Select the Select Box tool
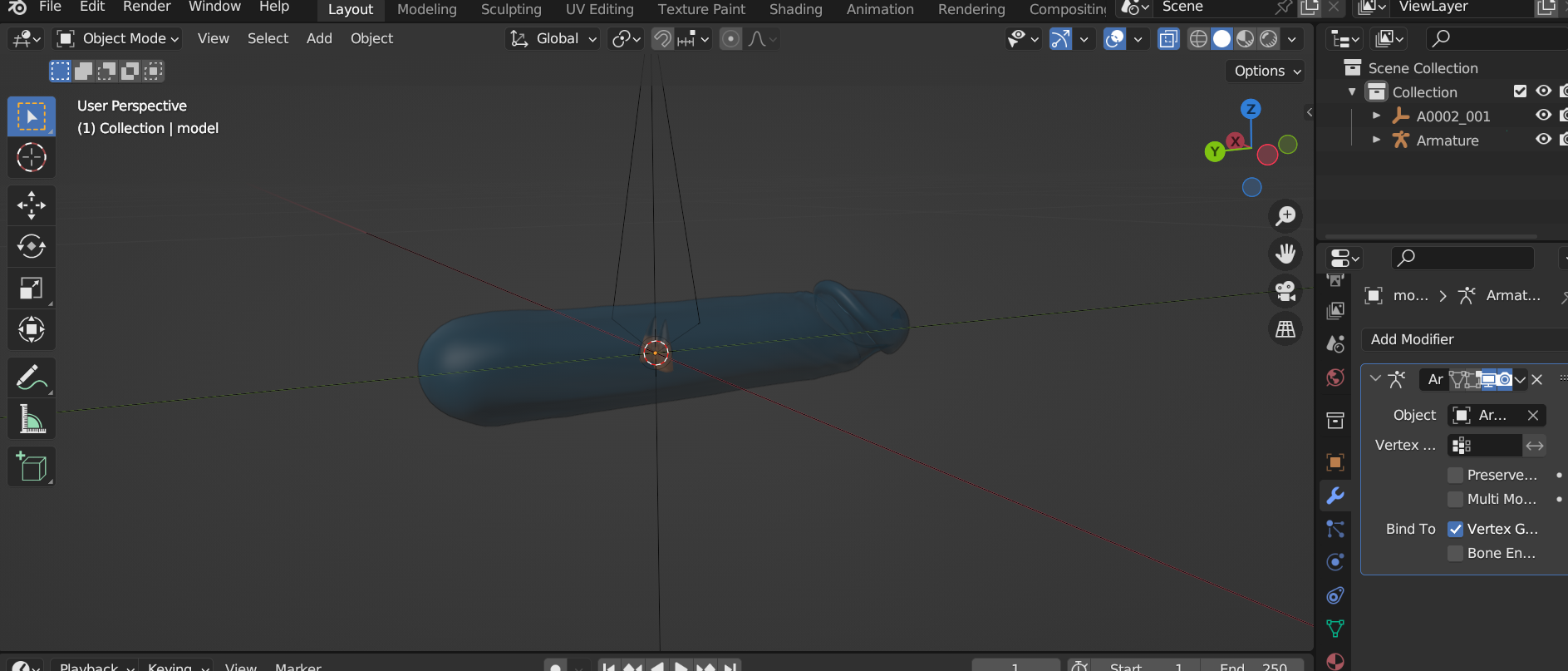Viewport: 1568px width, 671px height. 32,116
